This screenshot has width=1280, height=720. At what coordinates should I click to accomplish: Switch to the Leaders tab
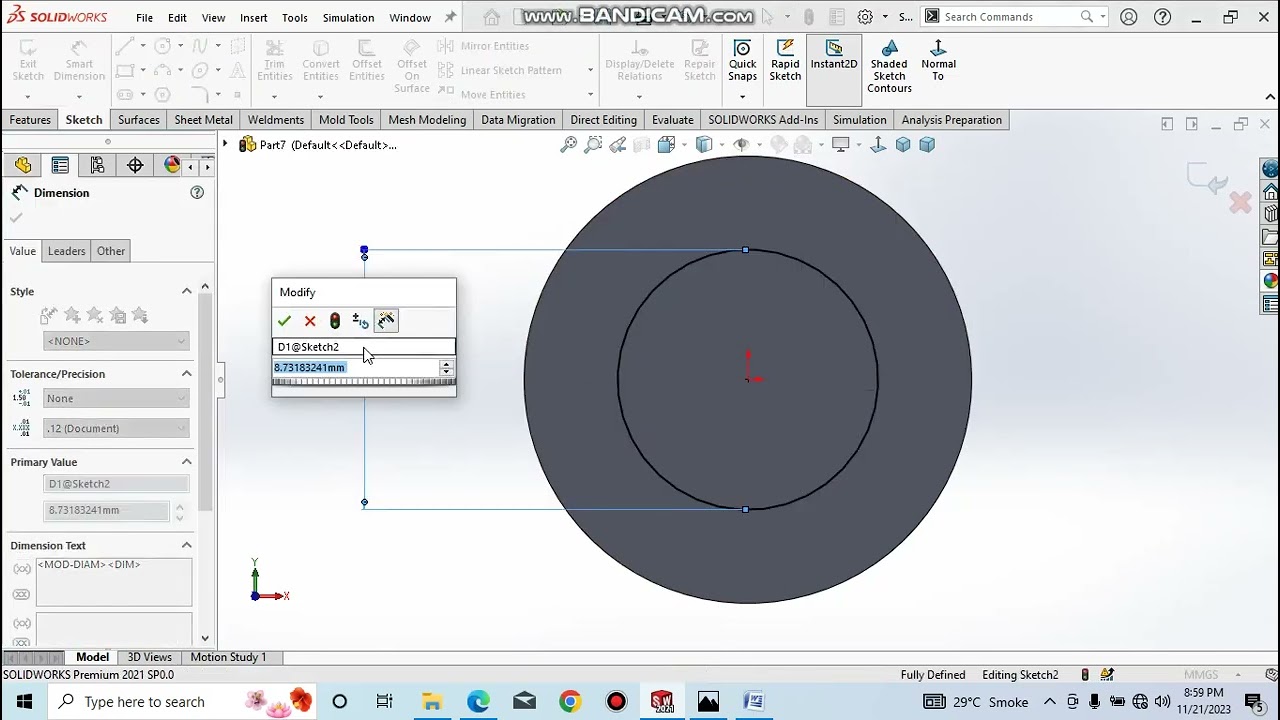pos(67,251)
